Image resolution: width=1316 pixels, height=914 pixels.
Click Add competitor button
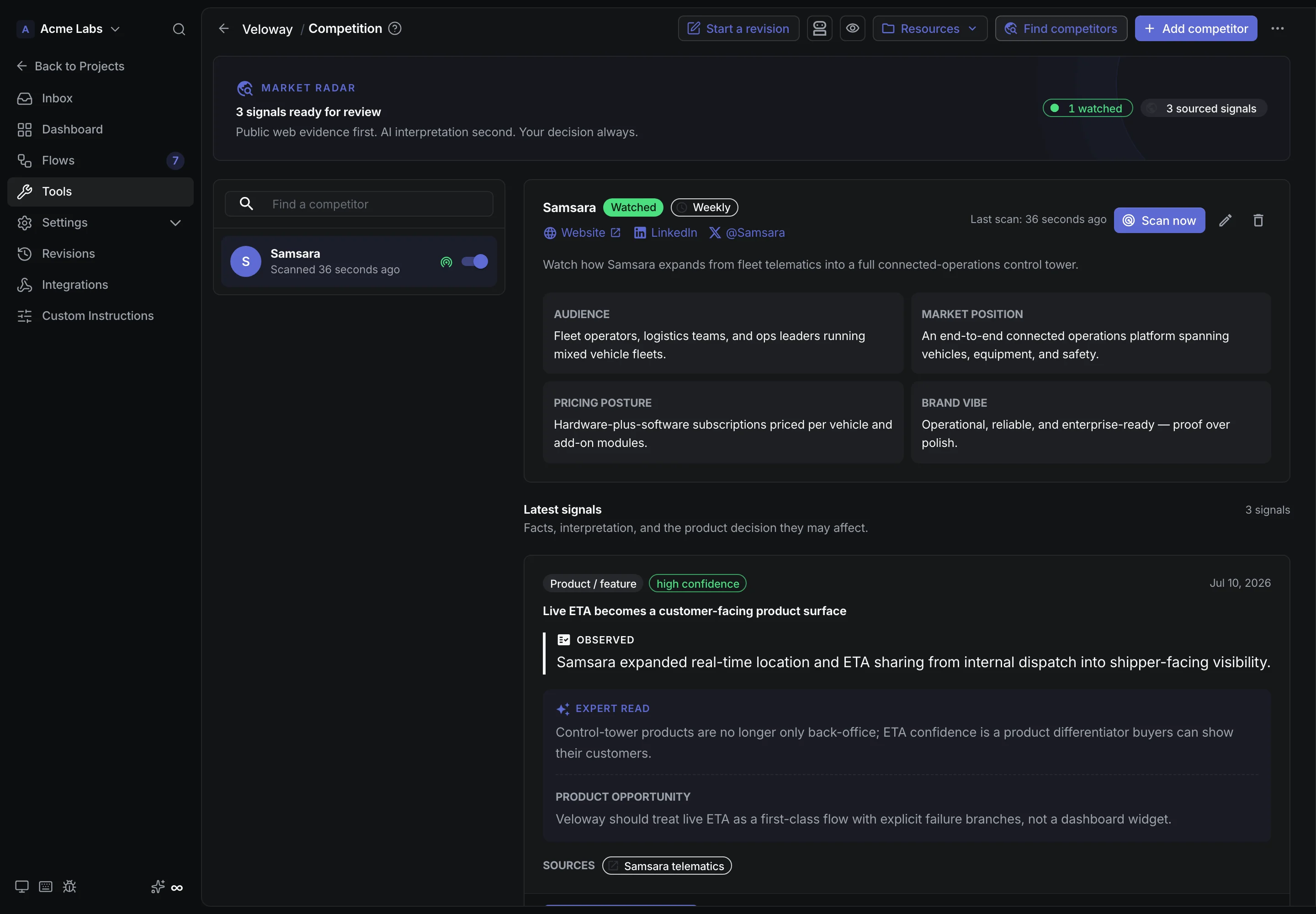click(x=1196, y=29)
